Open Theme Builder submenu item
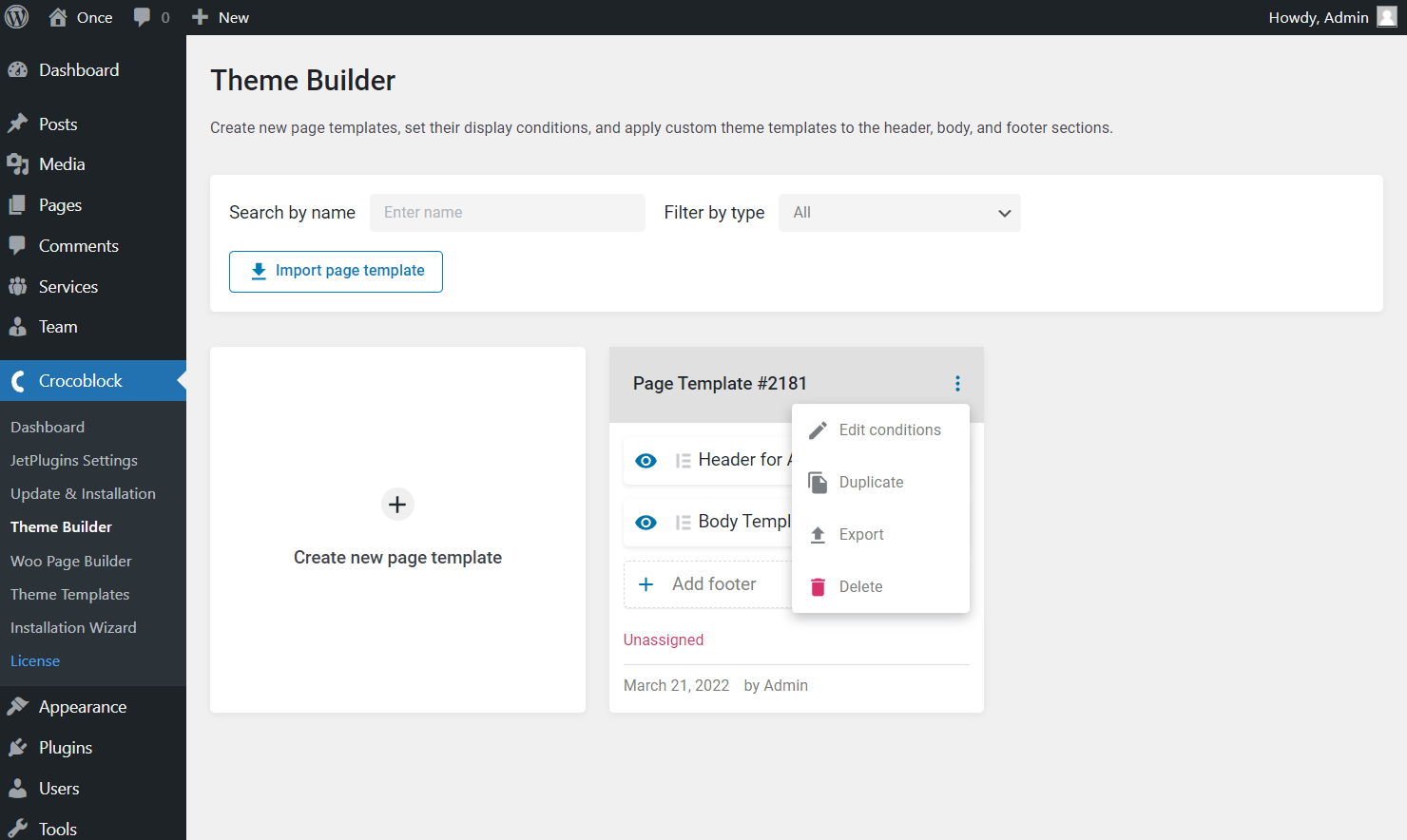Viewport: 1407px width, 840px height. (x=61, y=526)
